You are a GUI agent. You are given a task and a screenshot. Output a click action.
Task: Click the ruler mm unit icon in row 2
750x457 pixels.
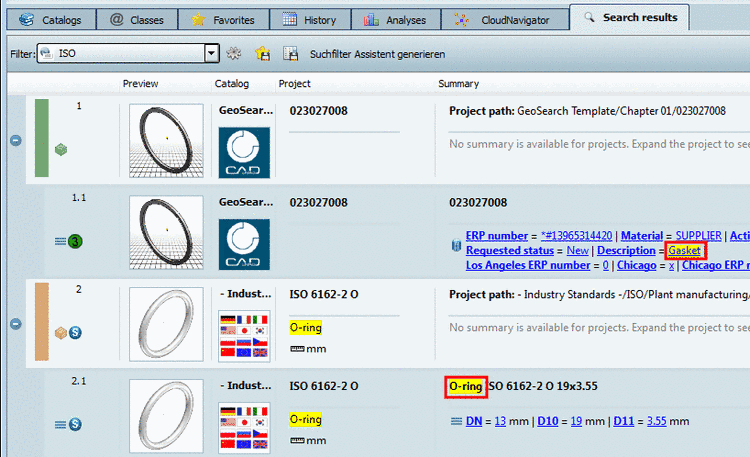[x=297, y=349]
